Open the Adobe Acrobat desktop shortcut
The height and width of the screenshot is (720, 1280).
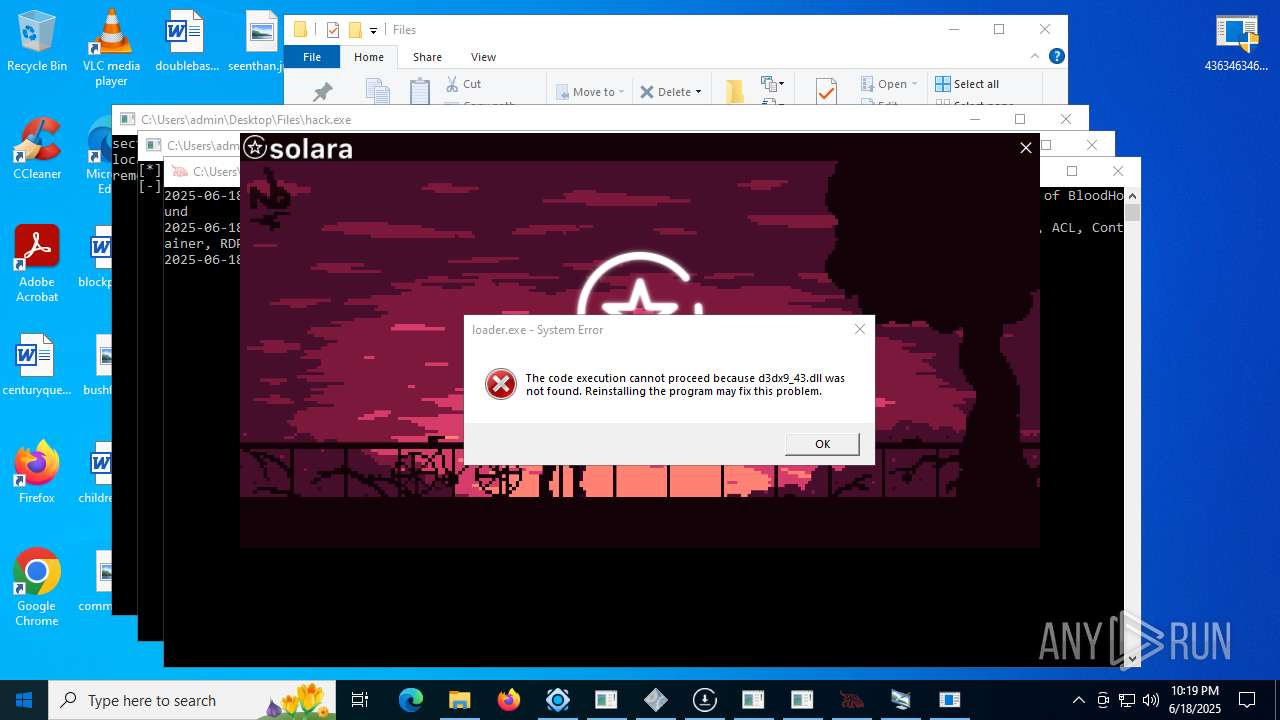coord(37,263)
